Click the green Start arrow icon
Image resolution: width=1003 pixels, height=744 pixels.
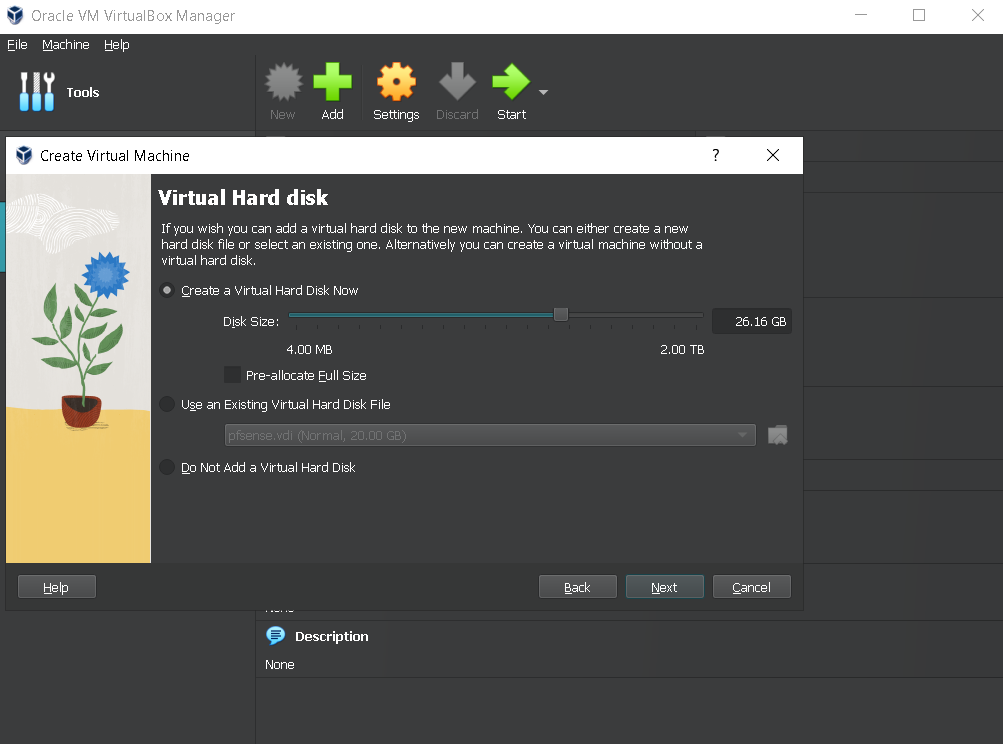(511, 82)
